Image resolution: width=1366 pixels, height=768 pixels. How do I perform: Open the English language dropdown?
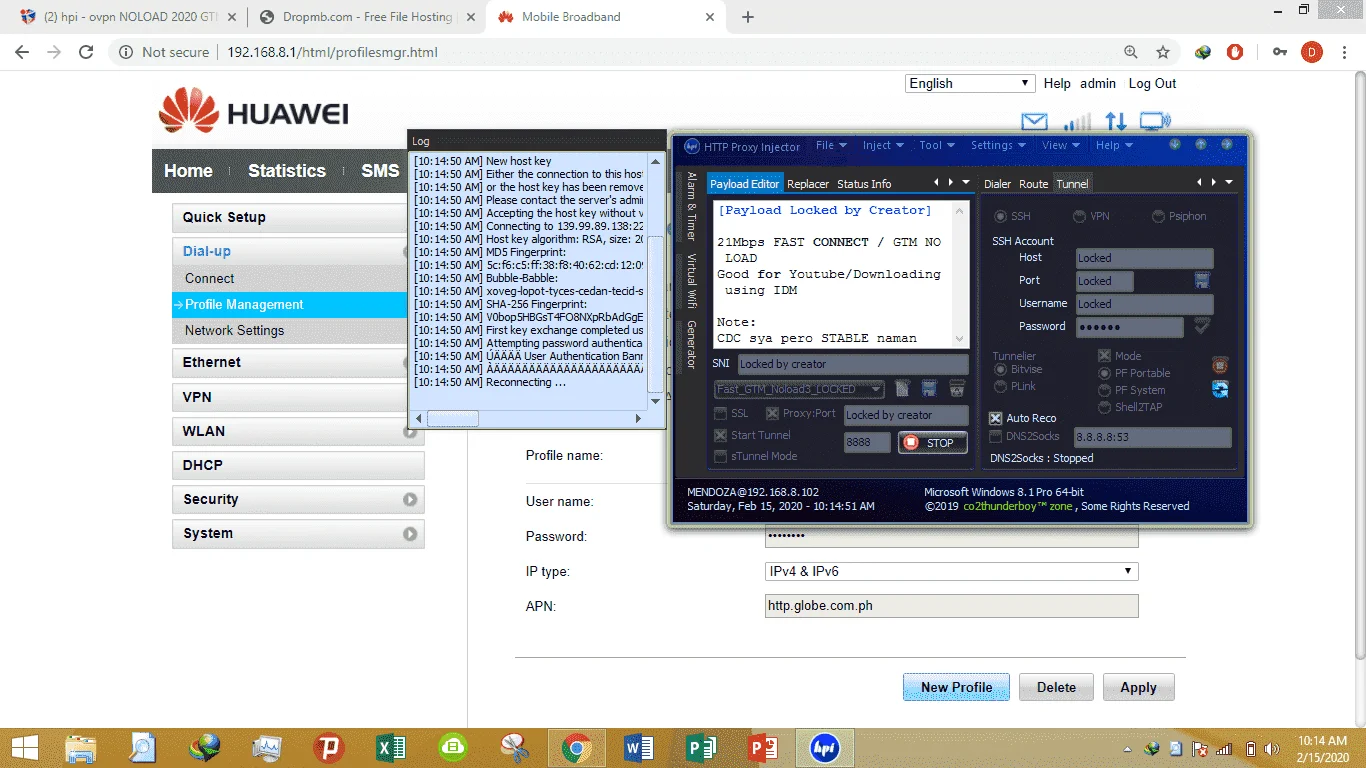click(970, 84)
